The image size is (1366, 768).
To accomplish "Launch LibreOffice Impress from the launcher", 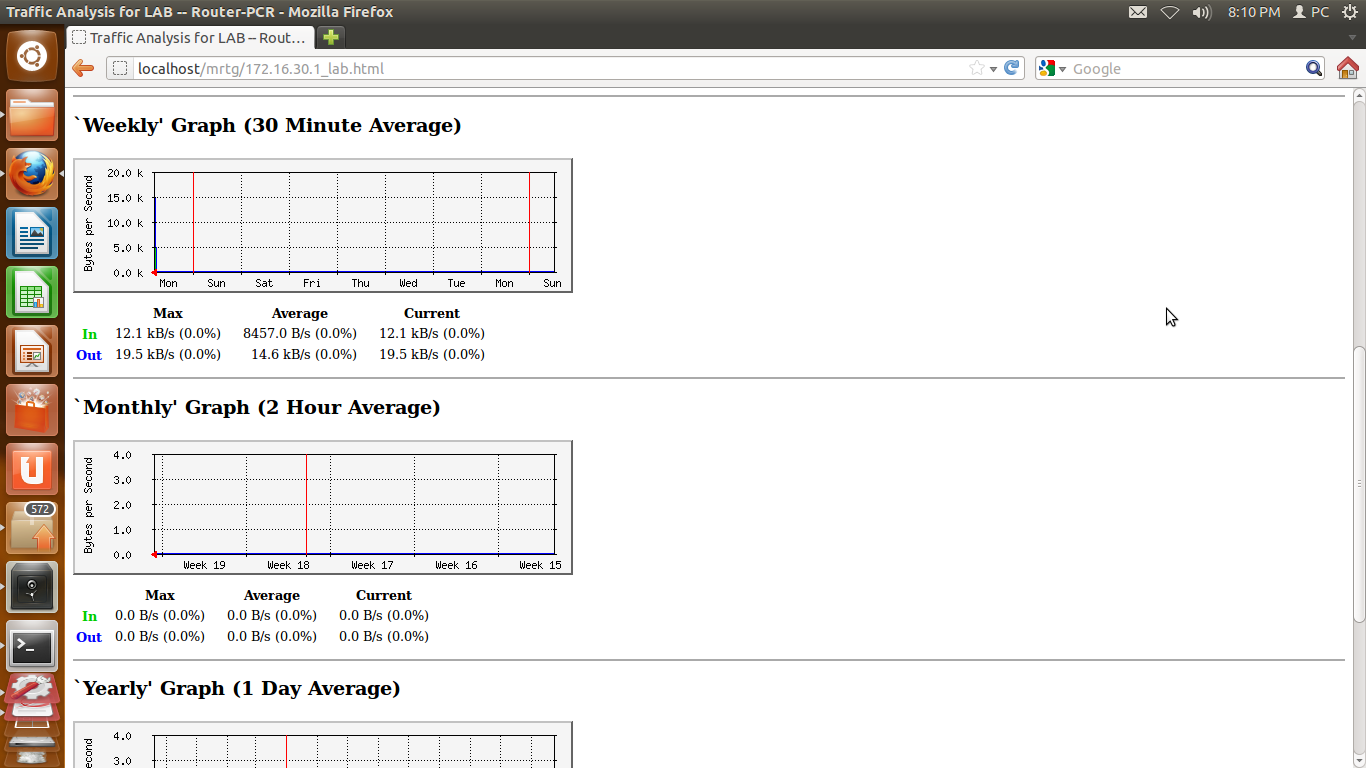I will coord(32,351).
